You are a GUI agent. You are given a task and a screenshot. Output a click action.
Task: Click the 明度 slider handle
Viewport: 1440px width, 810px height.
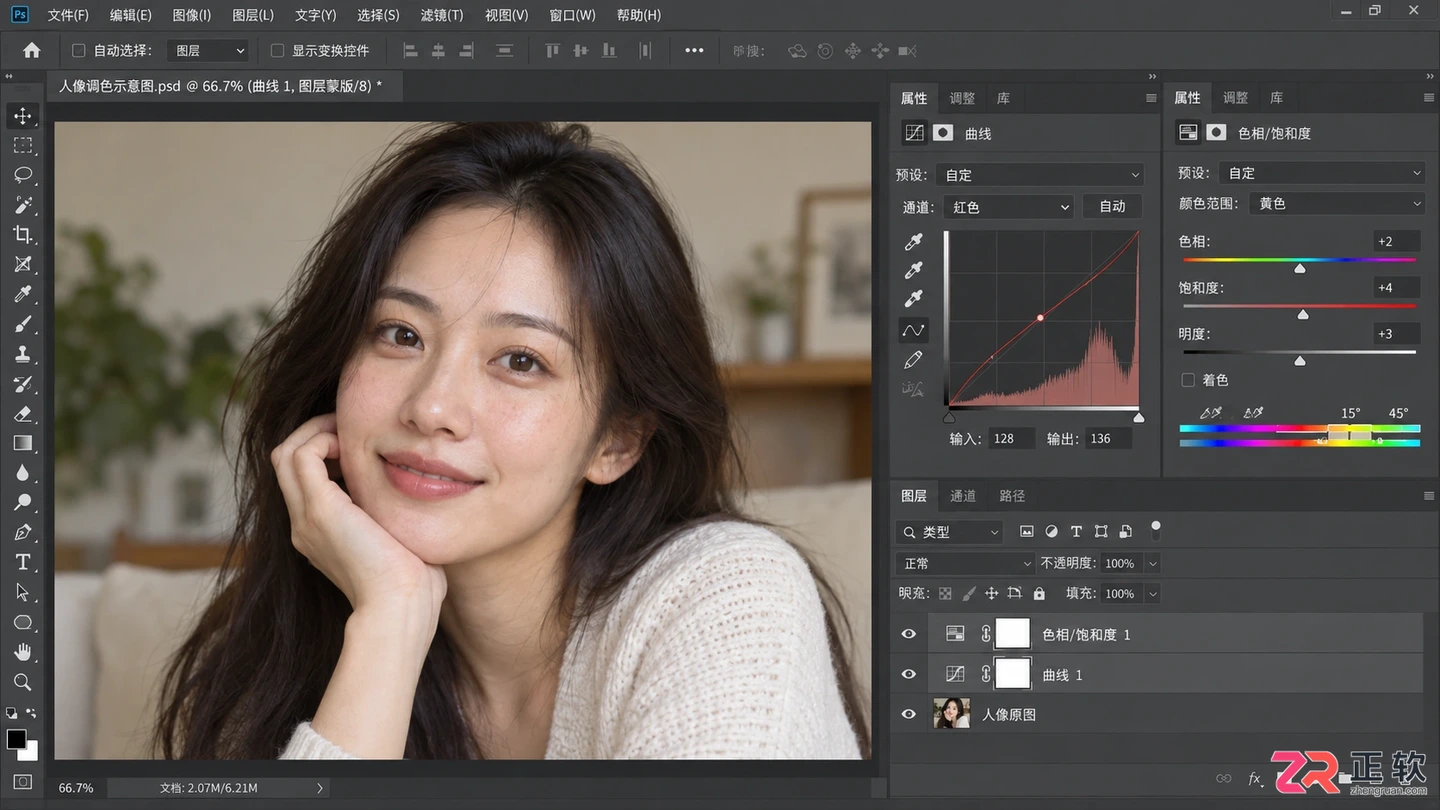coord(1300,360)
